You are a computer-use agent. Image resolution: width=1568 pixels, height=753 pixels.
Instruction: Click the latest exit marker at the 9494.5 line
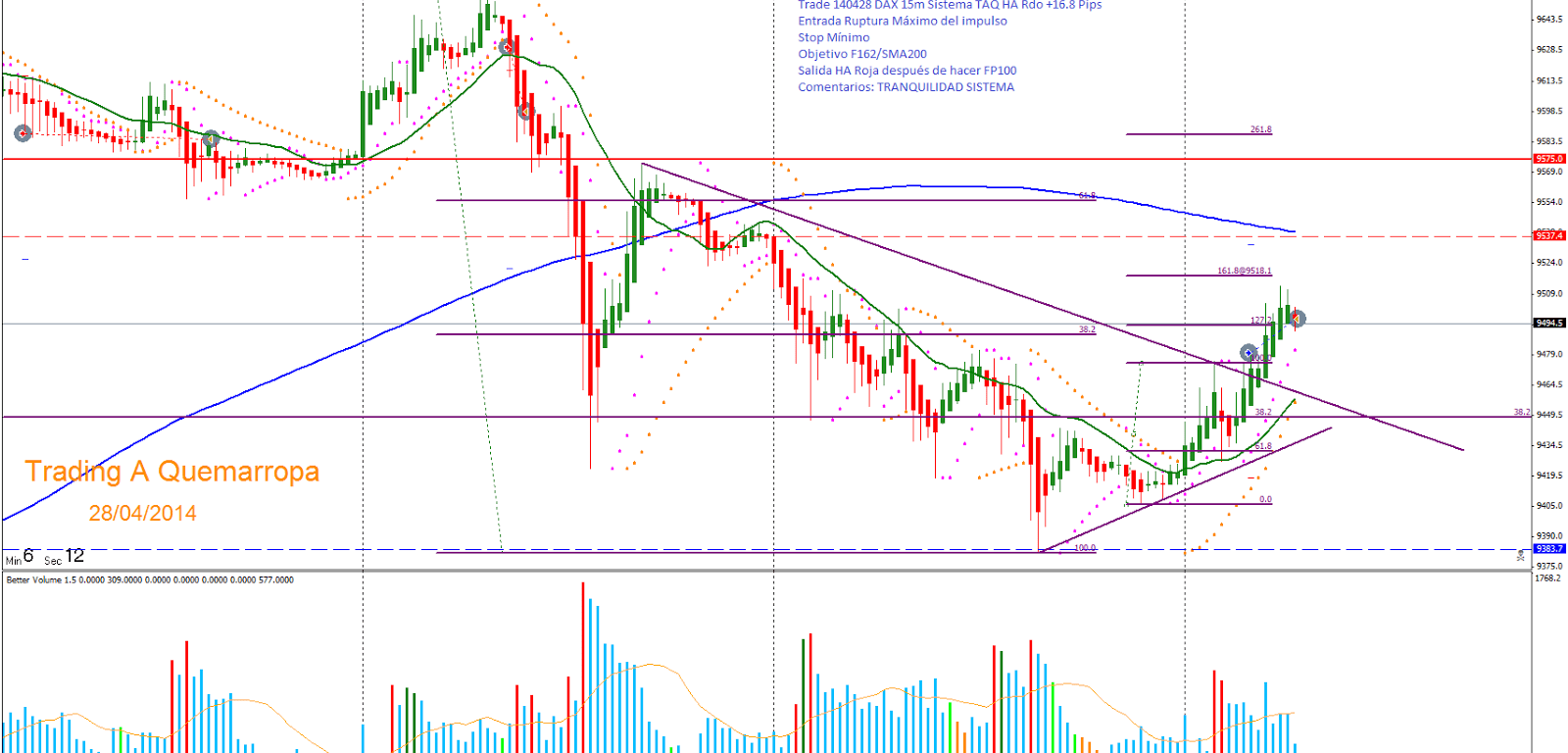coord(1297,319)
